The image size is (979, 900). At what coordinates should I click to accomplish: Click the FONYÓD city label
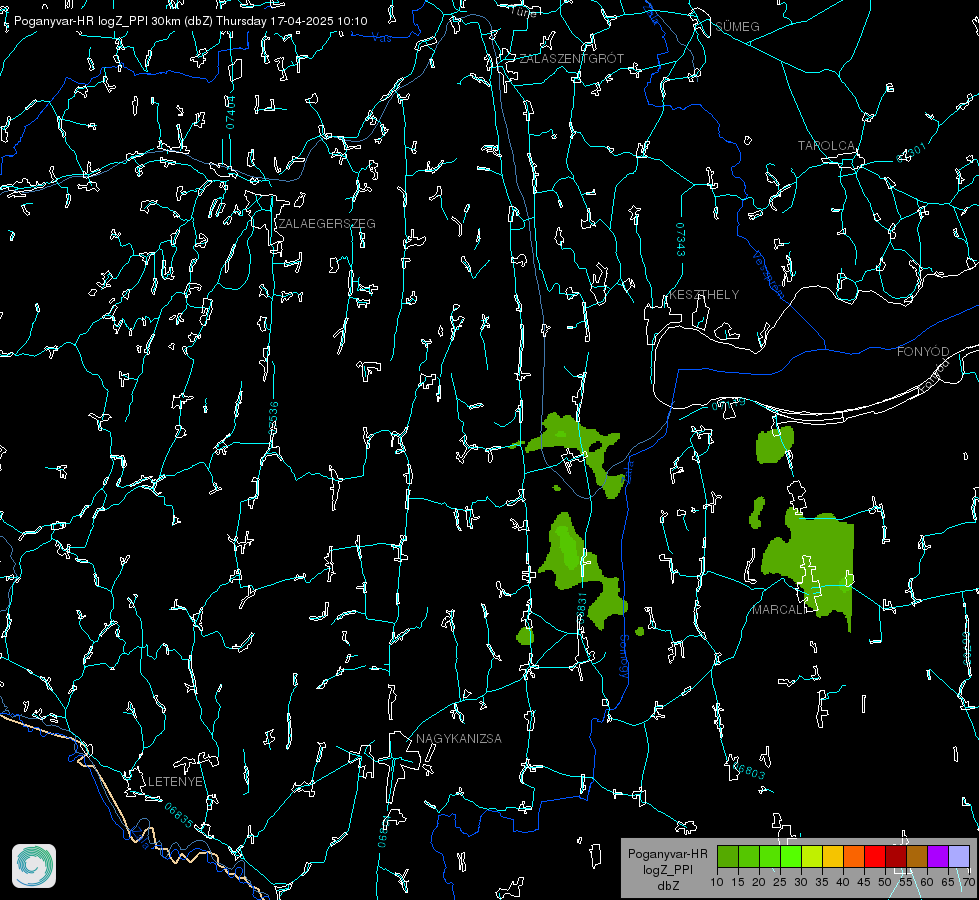(923, 352)
